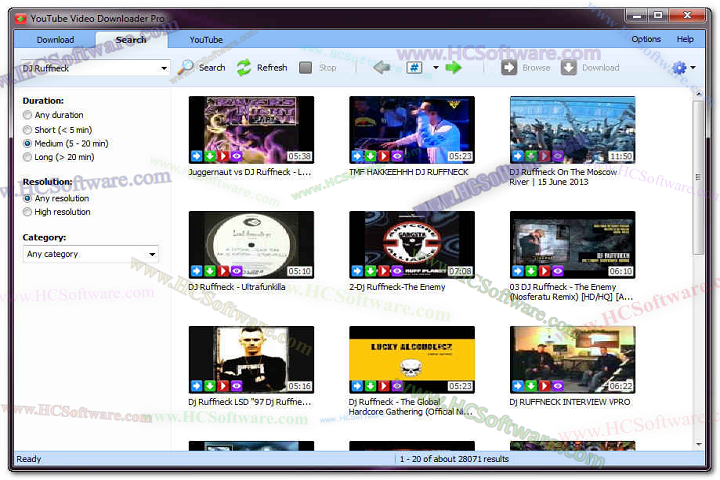Click '1 - 20 of about 28071 results' status

[x=454, y=459]
